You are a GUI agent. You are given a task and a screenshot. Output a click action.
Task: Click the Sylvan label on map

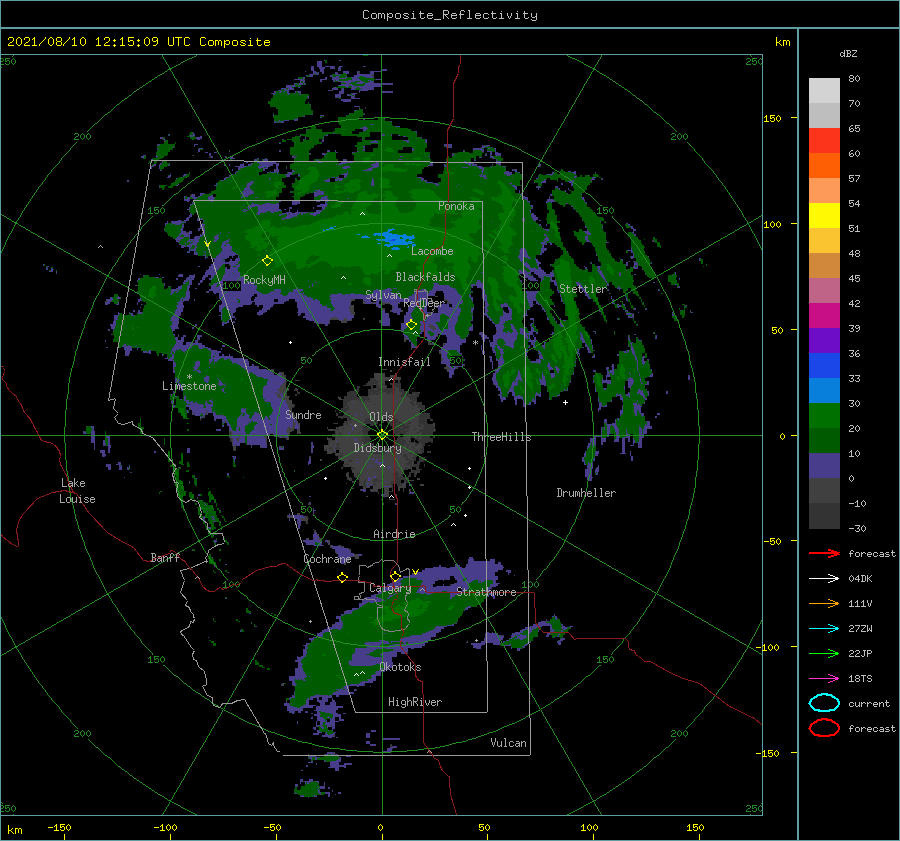383,295
